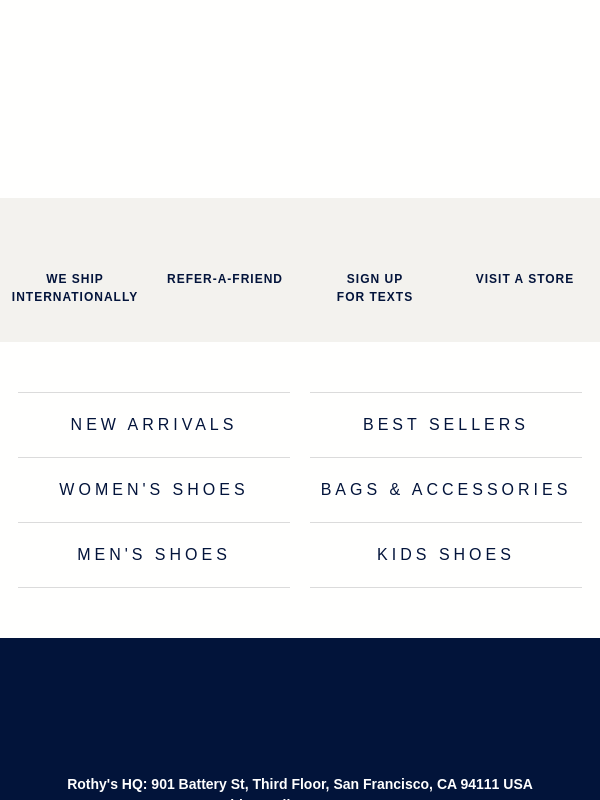Go to New Arrivals
The width and height of the screenshot is (600, 800).
point(154,425)
